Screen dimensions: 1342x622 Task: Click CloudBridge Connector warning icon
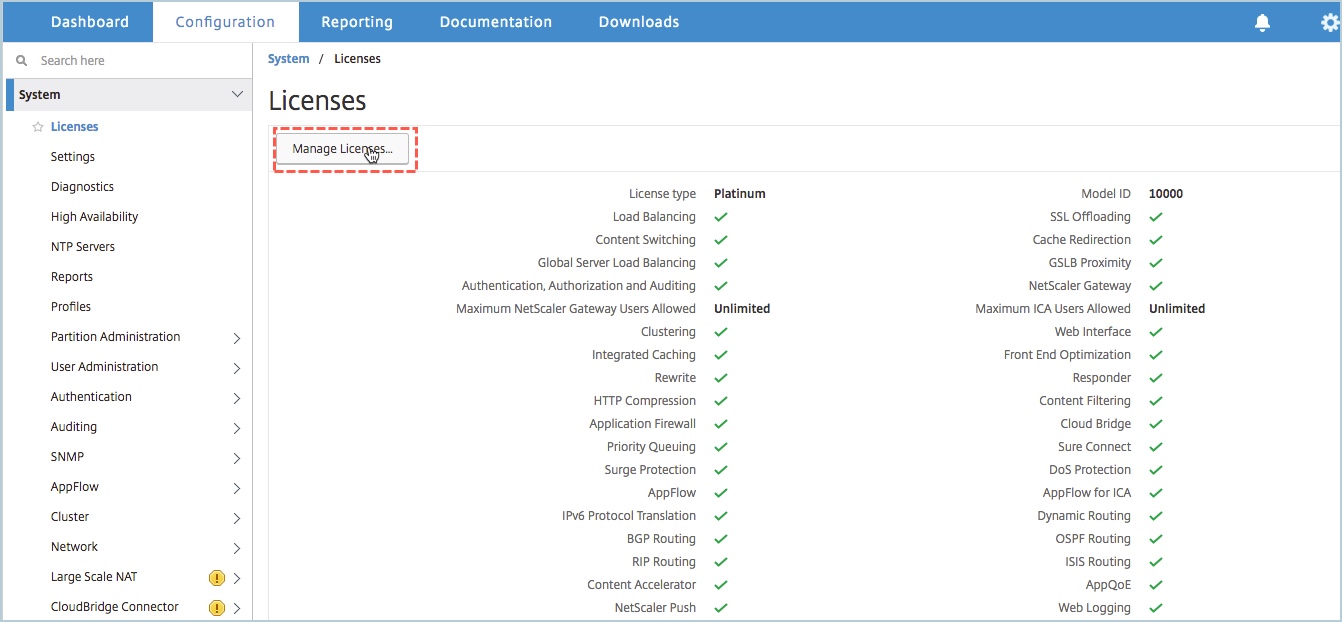click(216, 607)
